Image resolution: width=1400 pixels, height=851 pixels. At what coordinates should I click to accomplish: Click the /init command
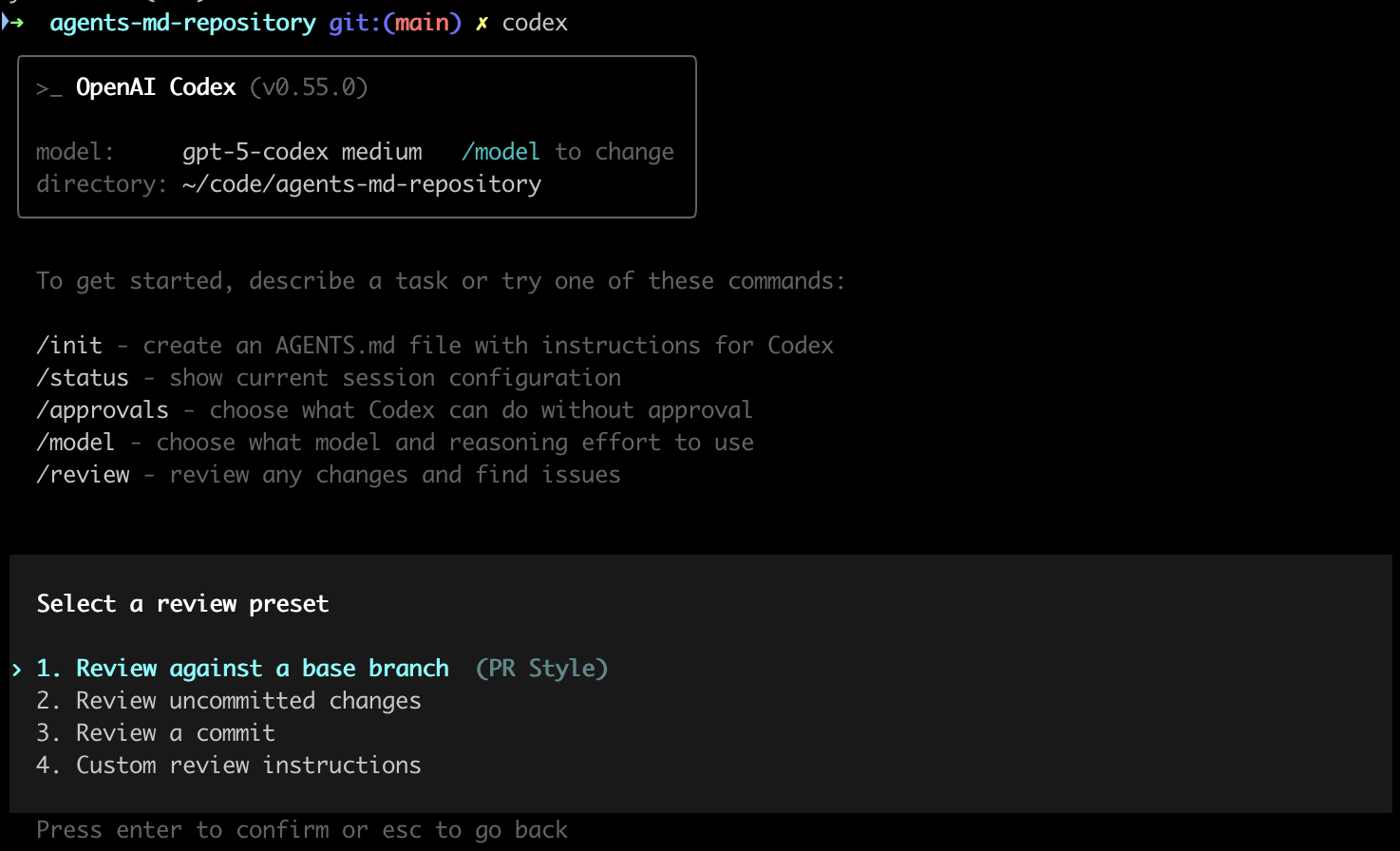[x=69, y=346]
